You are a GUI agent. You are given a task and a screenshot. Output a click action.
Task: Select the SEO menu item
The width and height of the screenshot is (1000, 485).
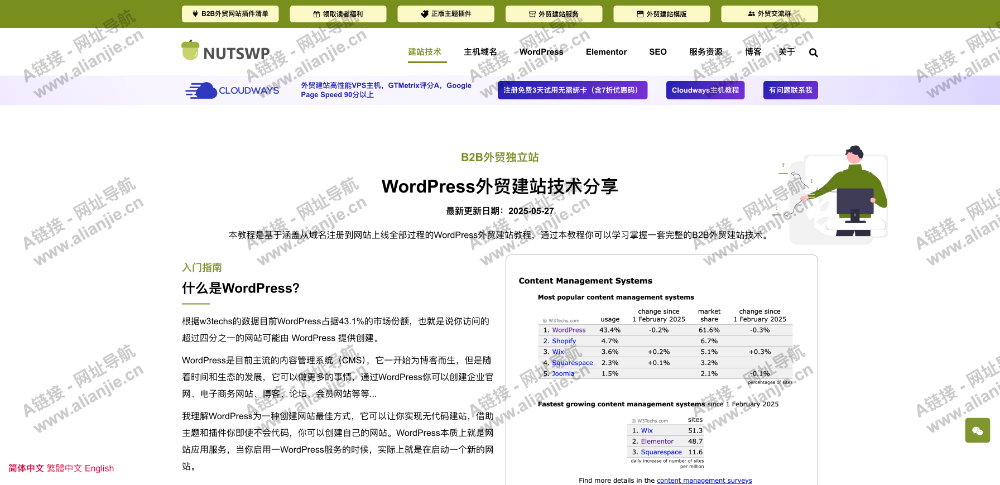[658, 52]
